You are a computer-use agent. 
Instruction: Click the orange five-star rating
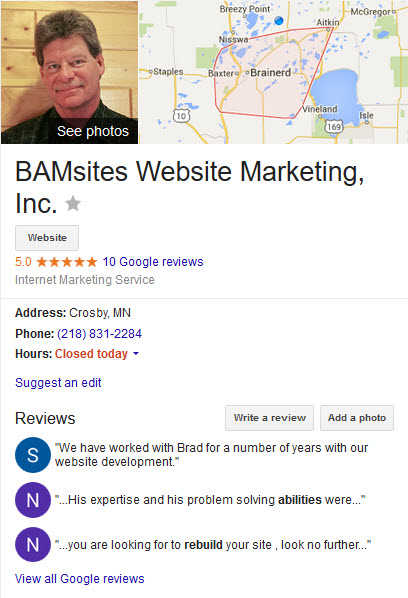click(67, 262)
